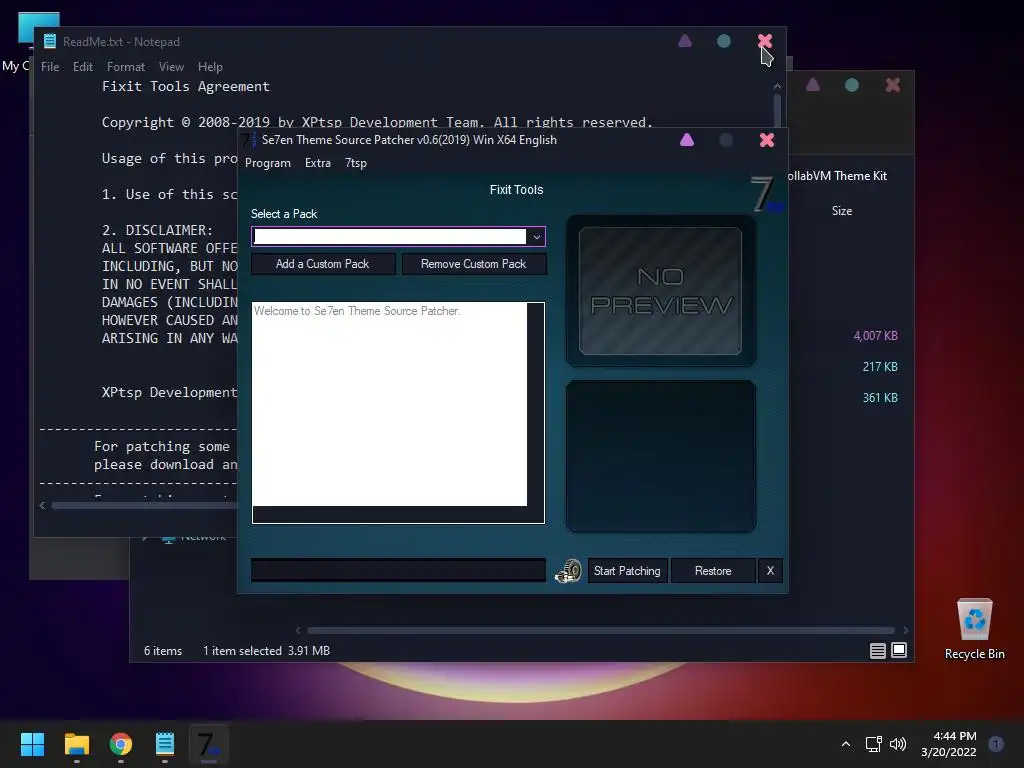This screenshot has height=768, width=1024.
Task: Open Notepad's View menu
Action: click(x=171, y=67)
